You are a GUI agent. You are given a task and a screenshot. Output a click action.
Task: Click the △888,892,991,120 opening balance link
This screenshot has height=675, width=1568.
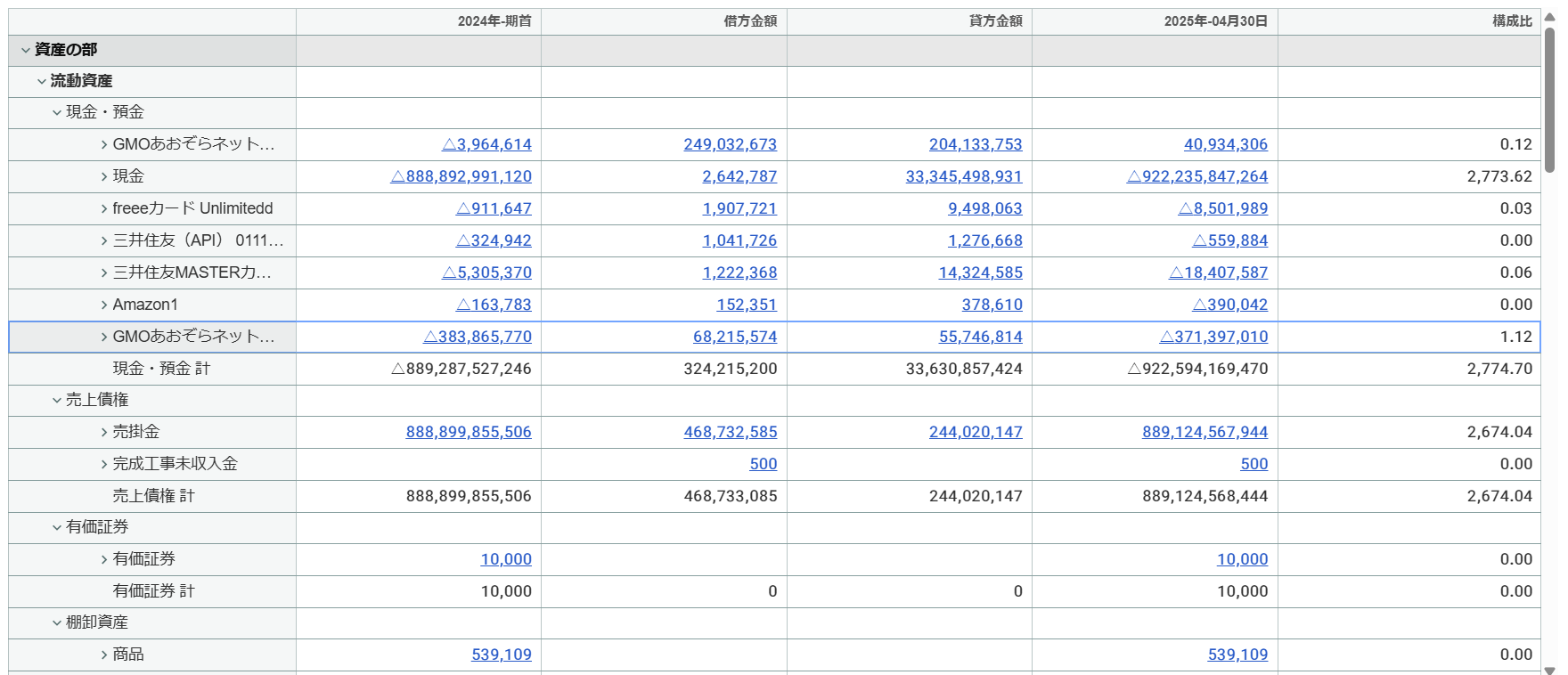coord(461,176)
